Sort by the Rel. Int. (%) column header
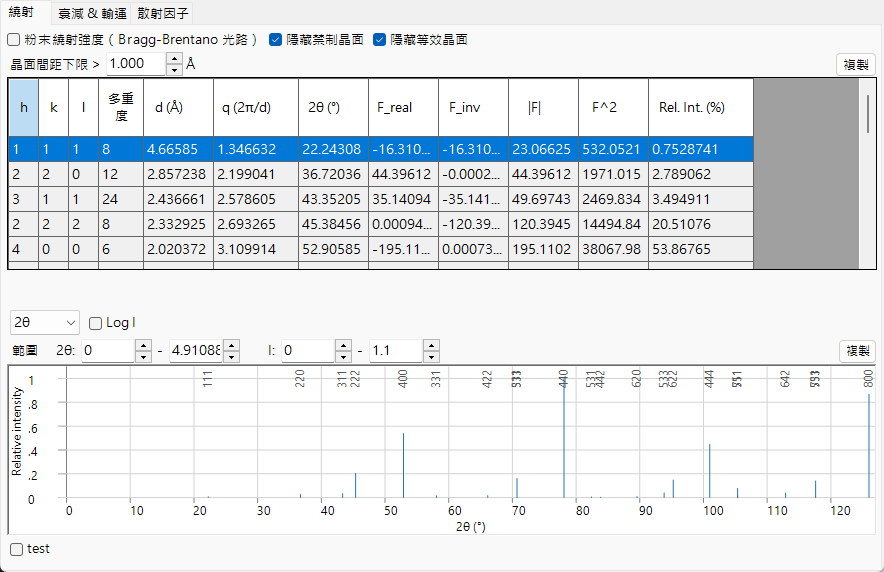This screenshot has width=884, height=572. pos(701,107)
